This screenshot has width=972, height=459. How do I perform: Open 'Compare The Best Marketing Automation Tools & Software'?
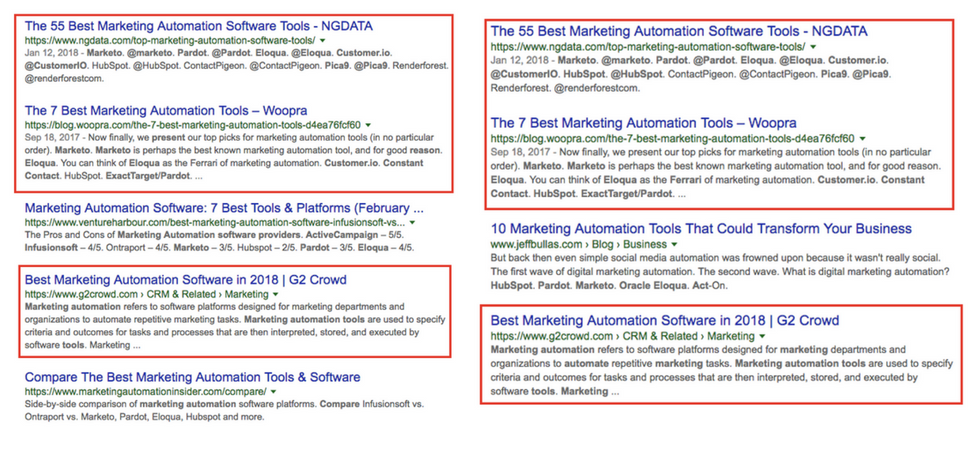tap(192, 377)
